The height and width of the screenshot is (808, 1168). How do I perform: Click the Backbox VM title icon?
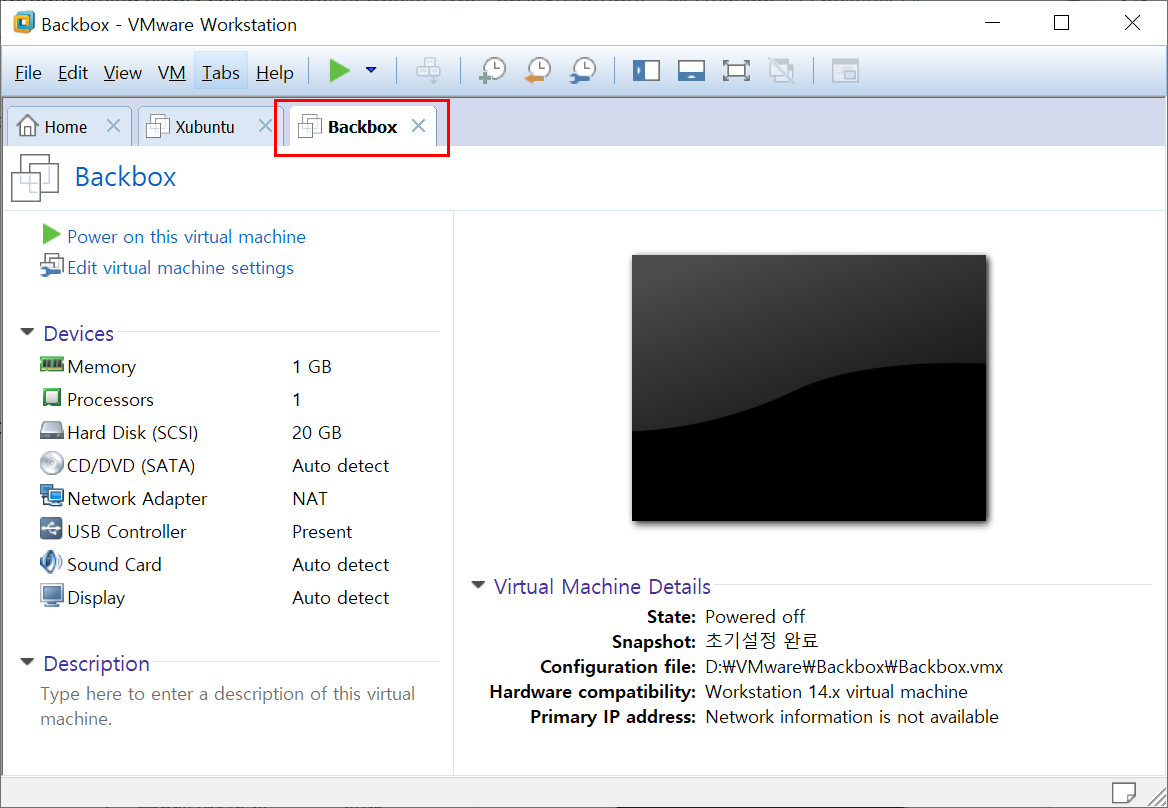[x=35, y=178]
